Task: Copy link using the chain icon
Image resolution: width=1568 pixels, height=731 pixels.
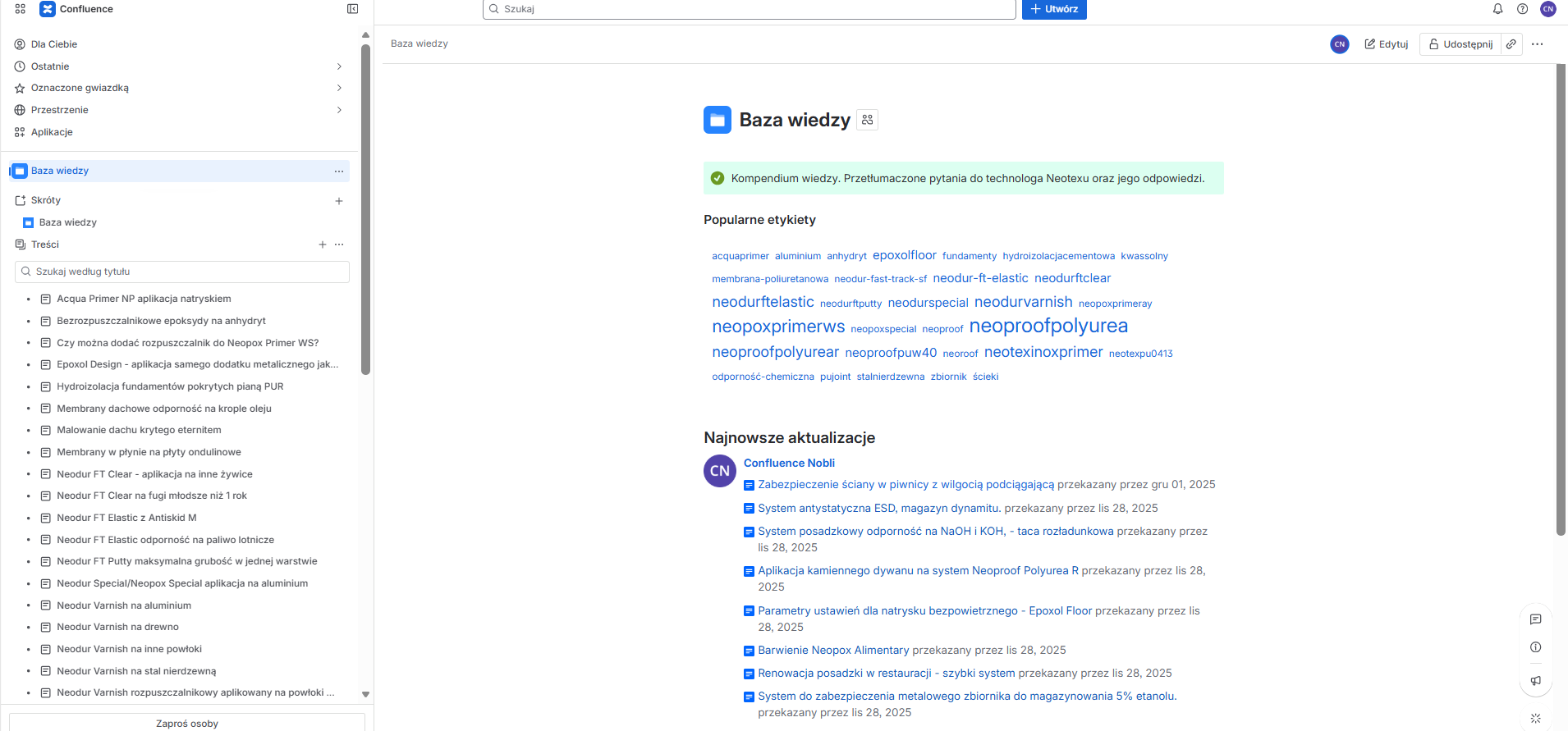Action: click(1511, 44)
